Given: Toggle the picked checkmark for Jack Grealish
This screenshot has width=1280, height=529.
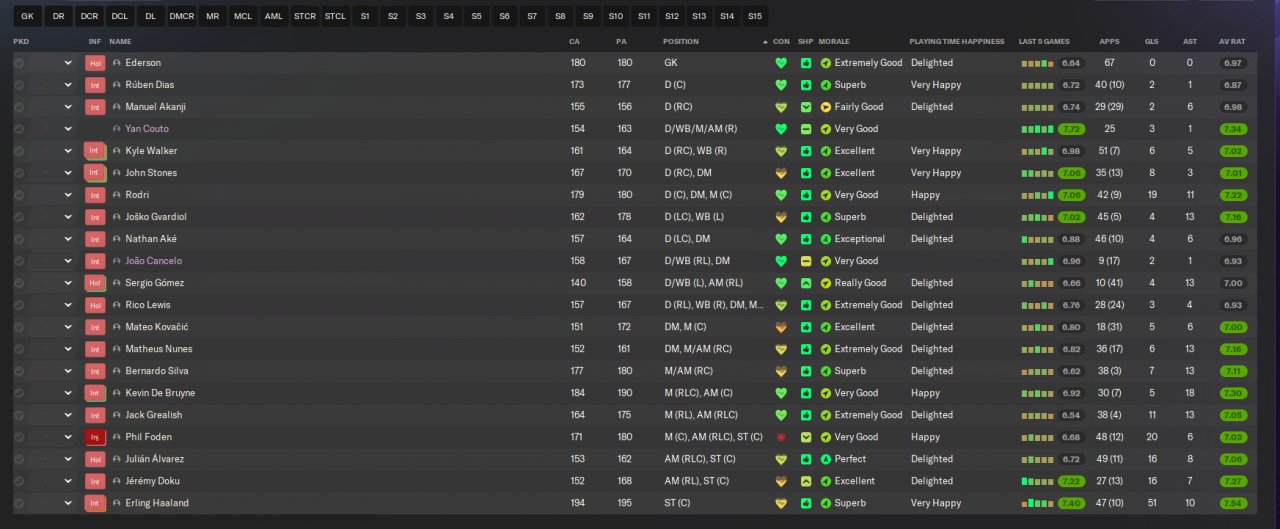Looking at the screenshot, I should click(x=19, y=415).
